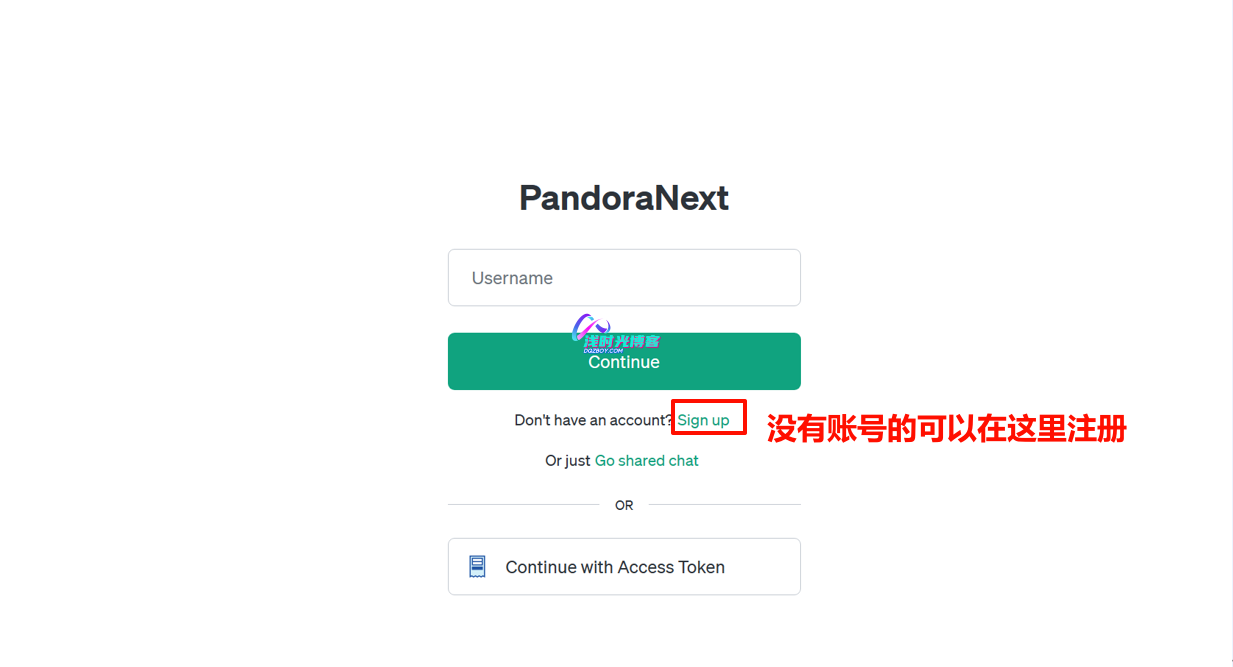Focus the Username input field
The image size is (1233, 667).
[624, 278]
